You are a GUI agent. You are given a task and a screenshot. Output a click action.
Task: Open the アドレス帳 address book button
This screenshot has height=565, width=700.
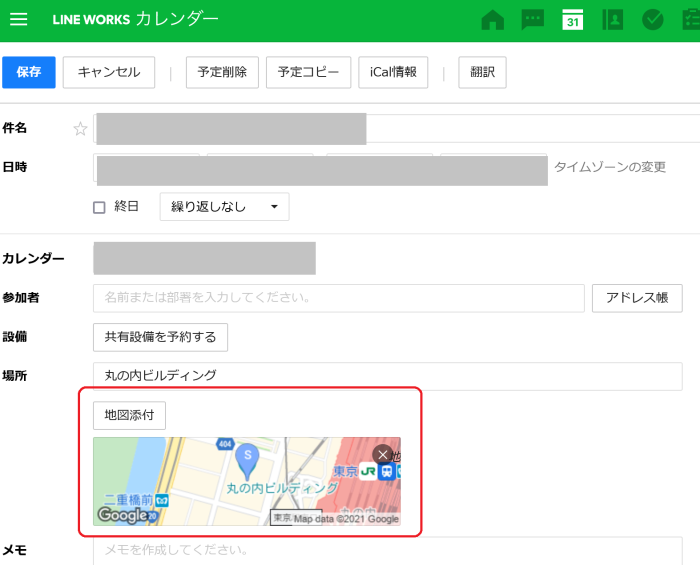click(637, 298)
